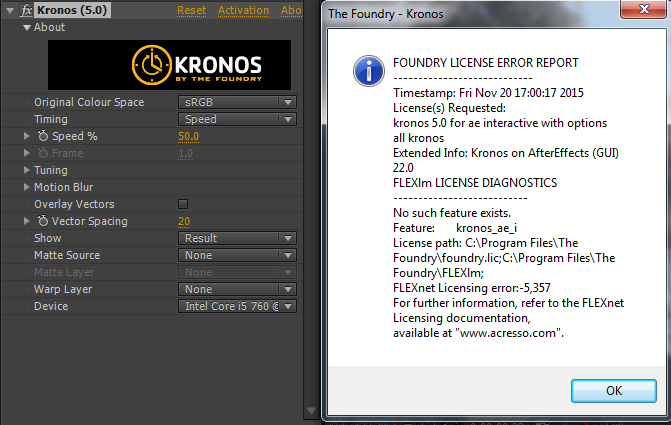Click the Overlay Vectors label
The width and height of the screenshot is (671, 425).
tap(74, 204)
